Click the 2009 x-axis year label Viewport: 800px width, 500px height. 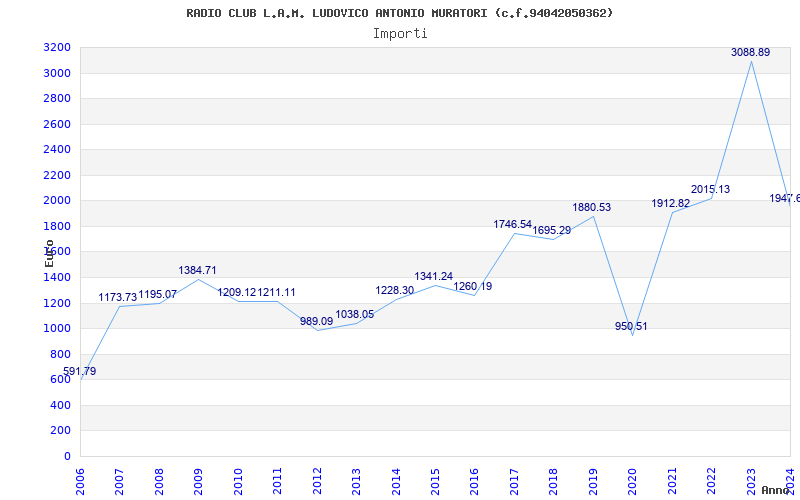coord(198,481)
